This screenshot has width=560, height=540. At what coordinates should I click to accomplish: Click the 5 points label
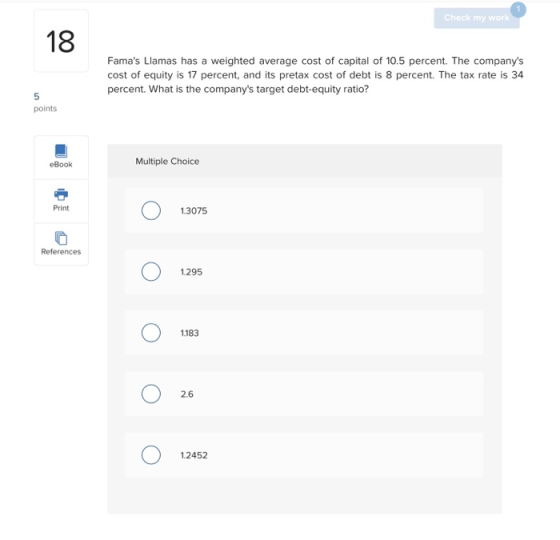45,102
